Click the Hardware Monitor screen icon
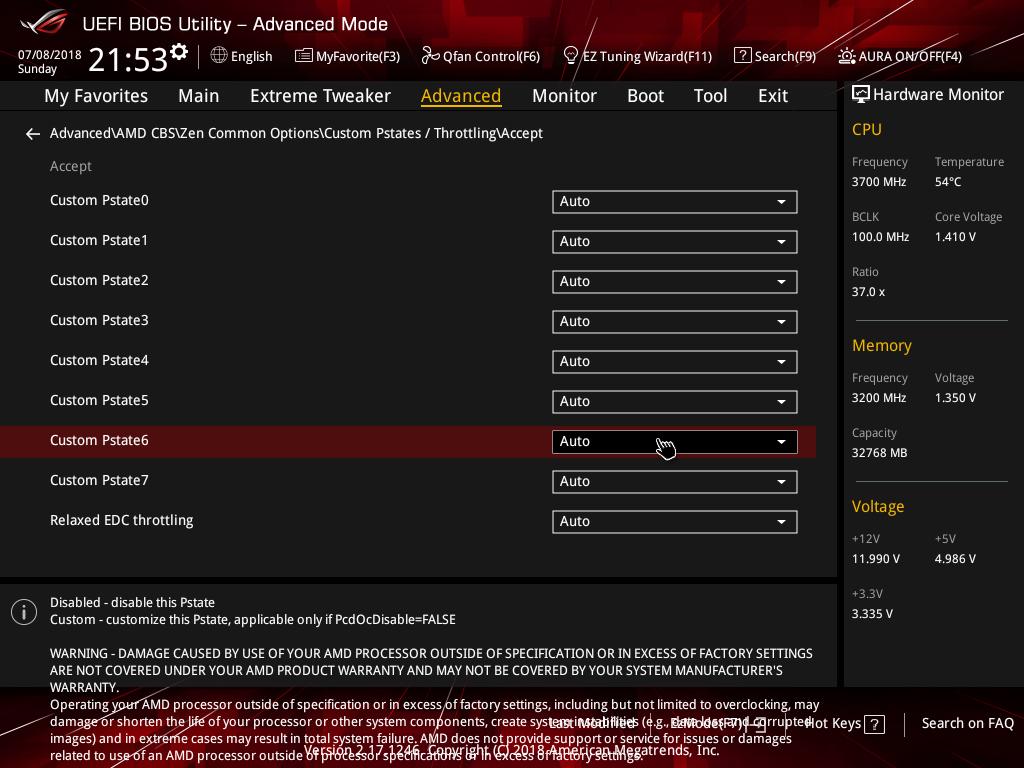The height and width of the screenshot is (768, 1024). 861,95
